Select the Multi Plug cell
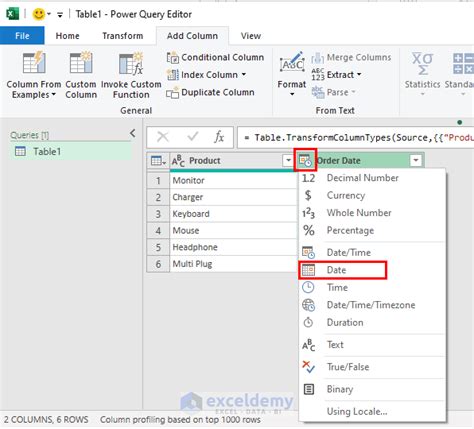 (x=233, y=264)
